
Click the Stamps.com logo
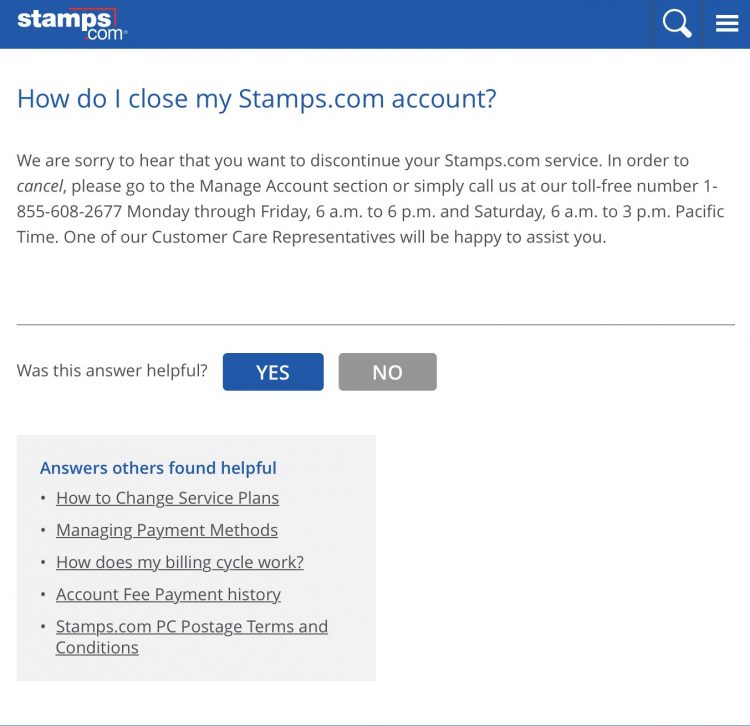click(72, 24)
